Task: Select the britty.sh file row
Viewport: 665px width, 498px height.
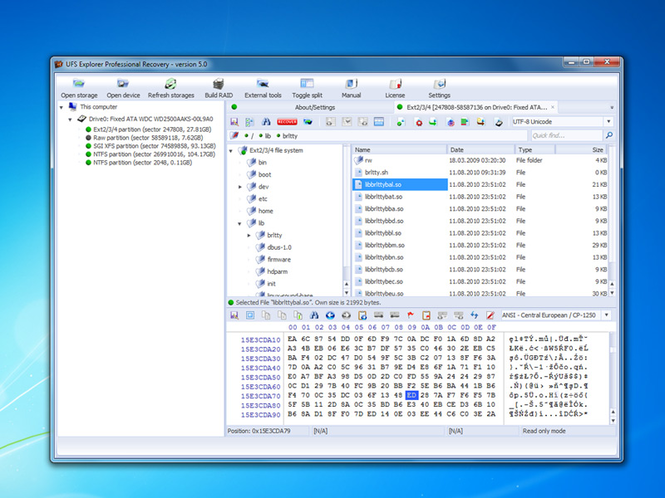Action: (480, 172)
